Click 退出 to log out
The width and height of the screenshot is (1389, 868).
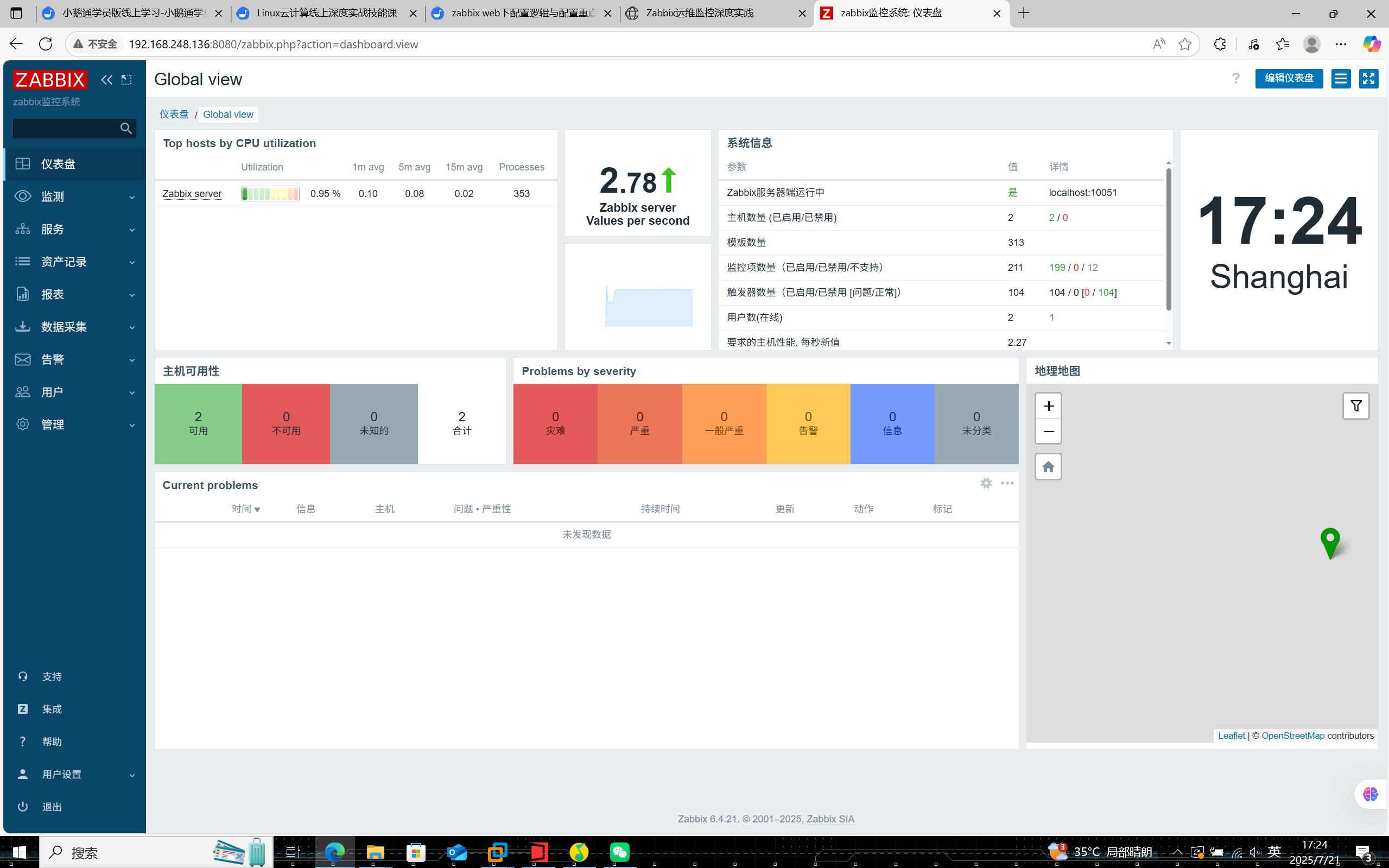(x=74, y=807)
